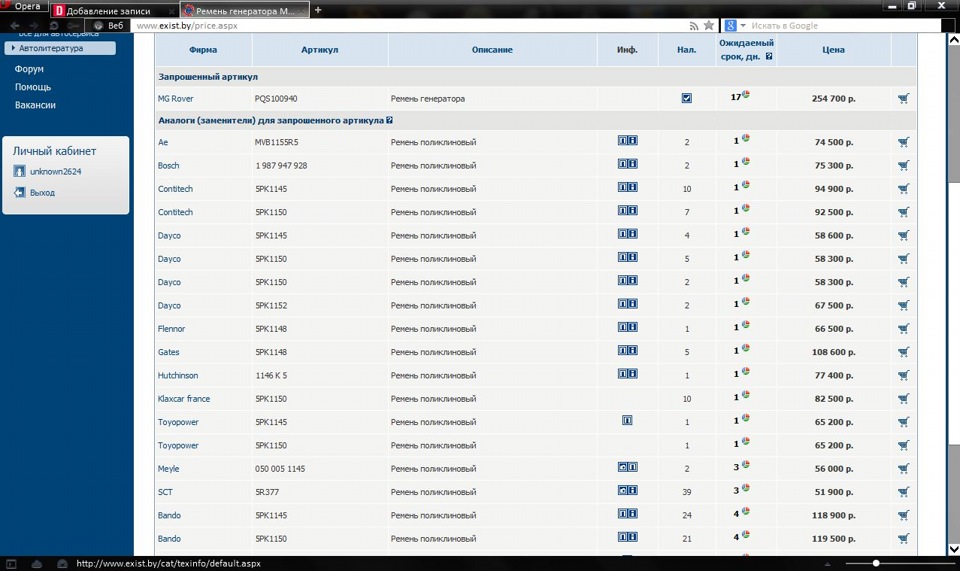The image size is (960, 571).
Task: Open info icons for SCT 5R377
Action: (x=628, y=490)
